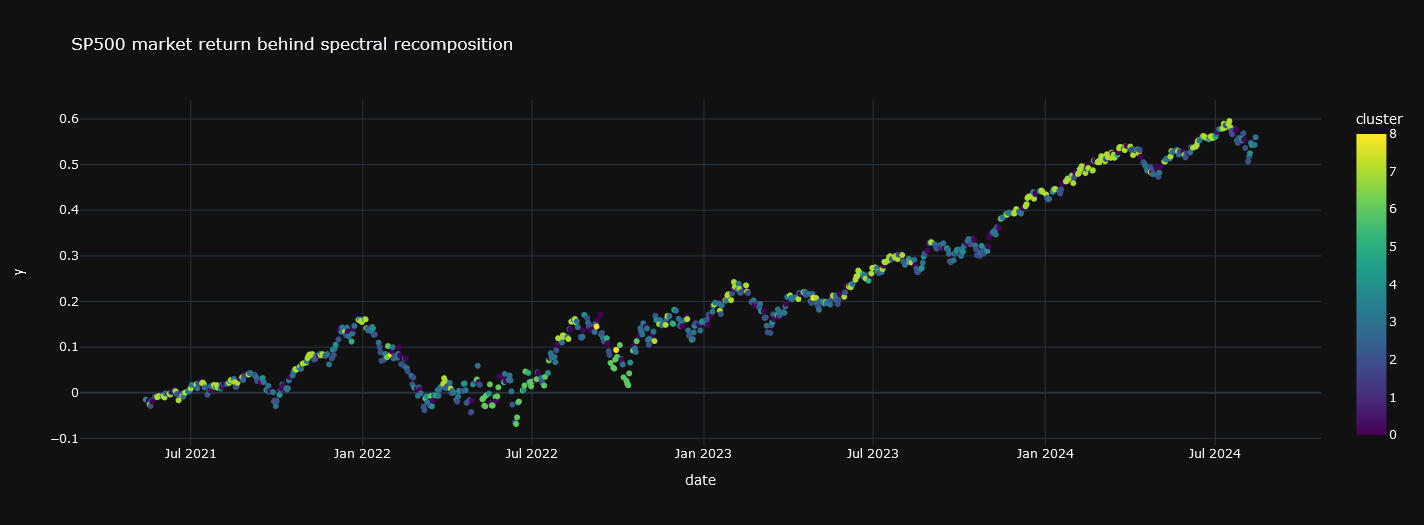Click the highest data point near Jul 2024

(x=1229, y=121)
